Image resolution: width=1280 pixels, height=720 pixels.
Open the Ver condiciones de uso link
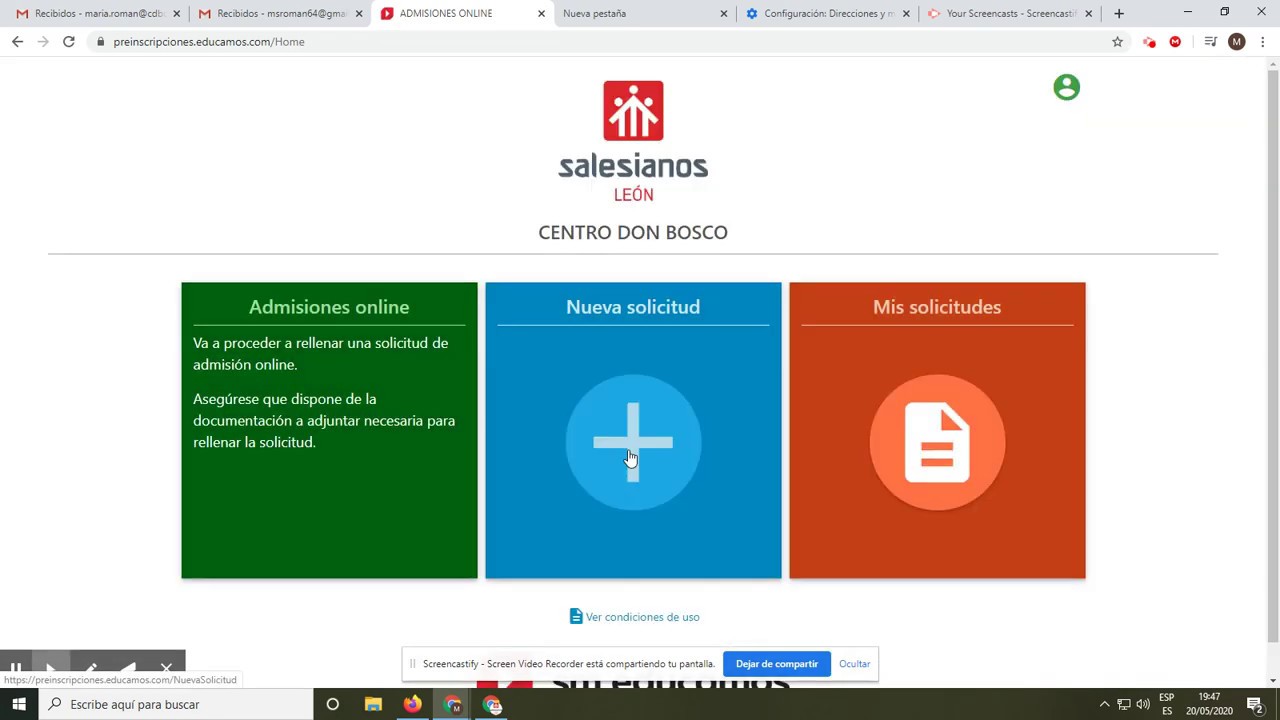click(x=643, y=617)
